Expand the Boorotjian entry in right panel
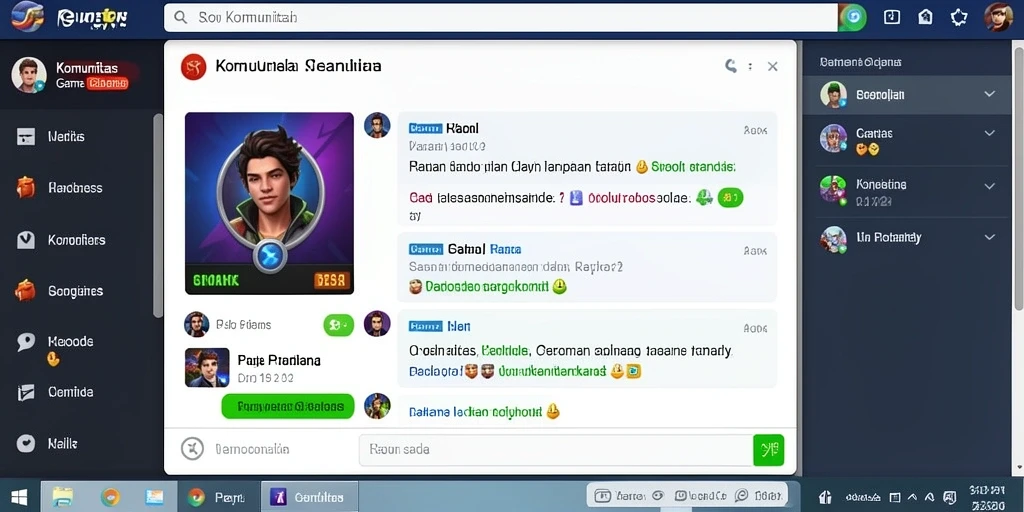 [989, 94]
